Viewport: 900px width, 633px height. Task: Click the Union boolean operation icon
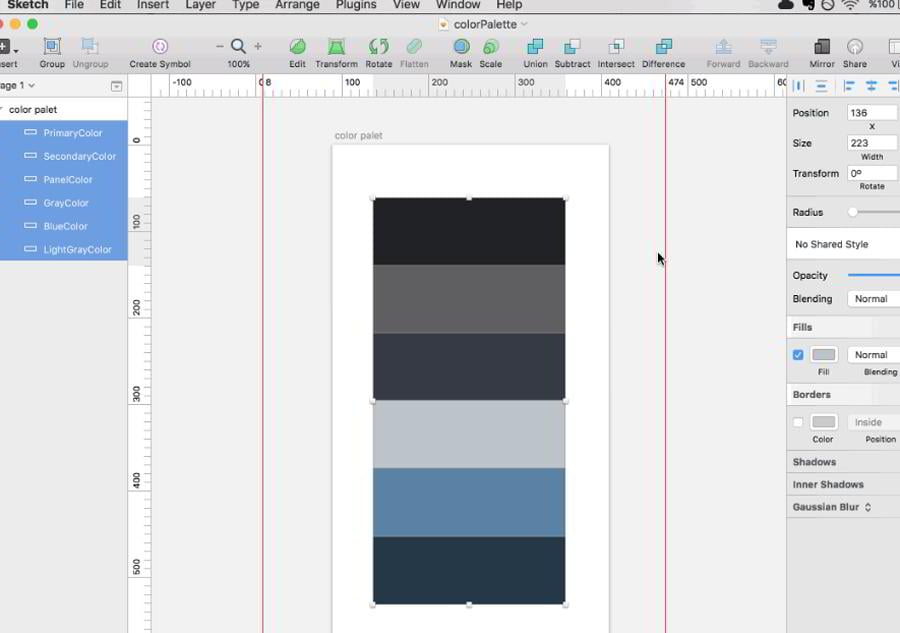(x=535, y=47)
